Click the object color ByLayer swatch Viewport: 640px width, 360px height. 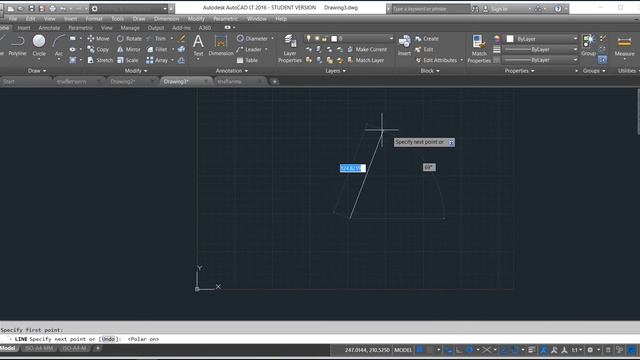coord(510,39)
